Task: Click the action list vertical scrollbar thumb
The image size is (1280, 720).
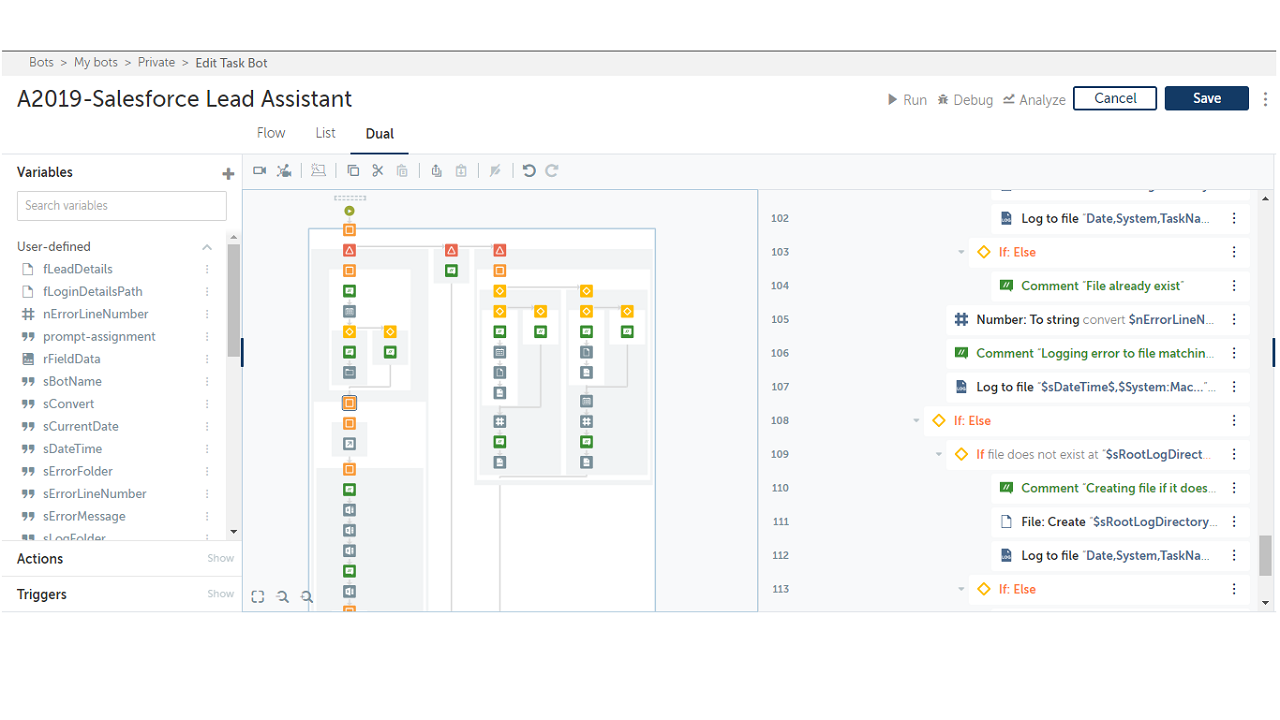Action: coord(1265,554)
